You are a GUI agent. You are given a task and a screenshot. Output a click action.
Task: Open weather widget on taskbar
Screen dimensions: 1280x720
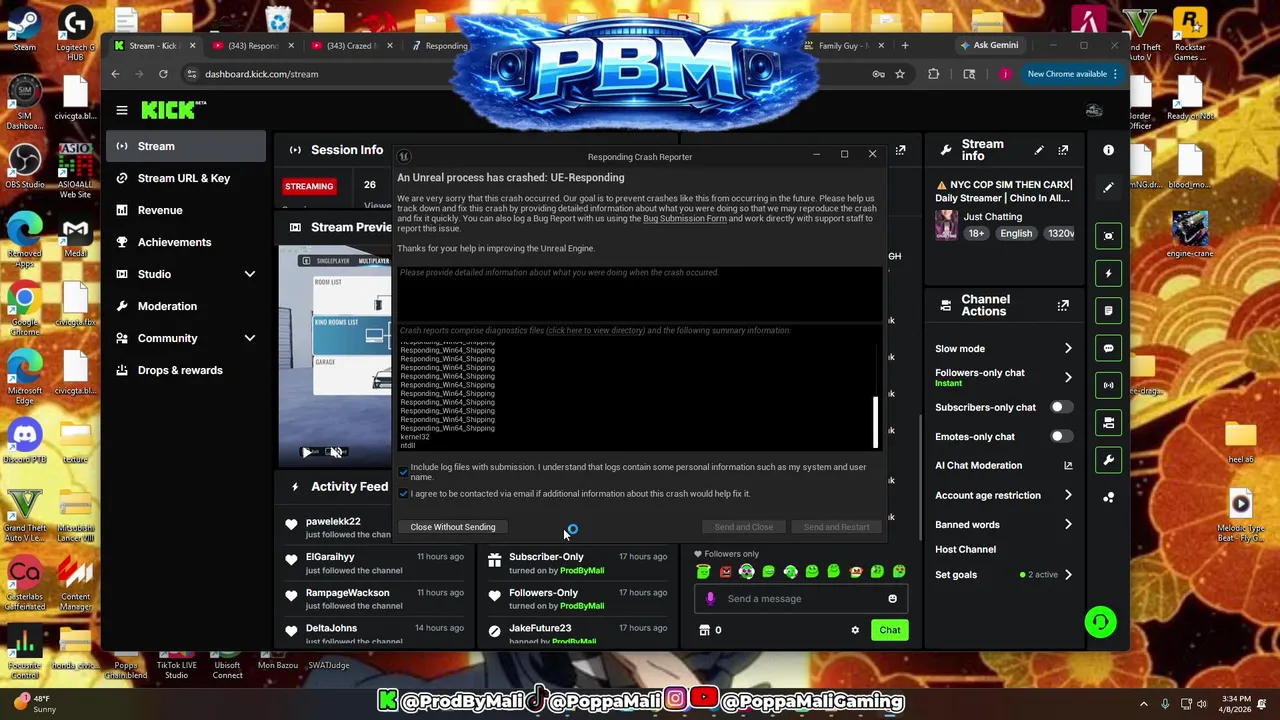point(34,704)
